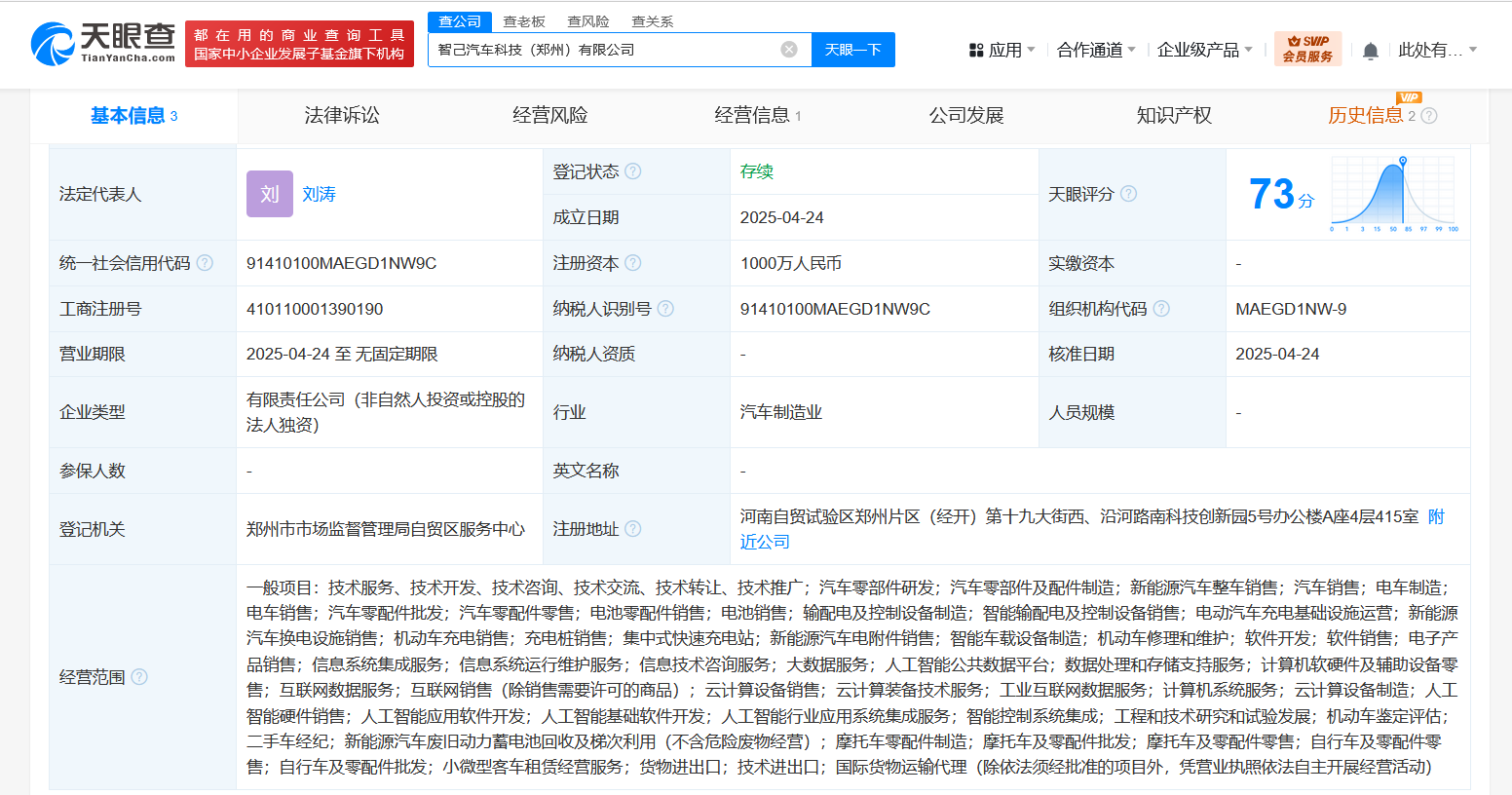The height and width of the screenshot is (795, 1512).
Task: Click help icon next to 经营范围
Action: pos(139,677)
